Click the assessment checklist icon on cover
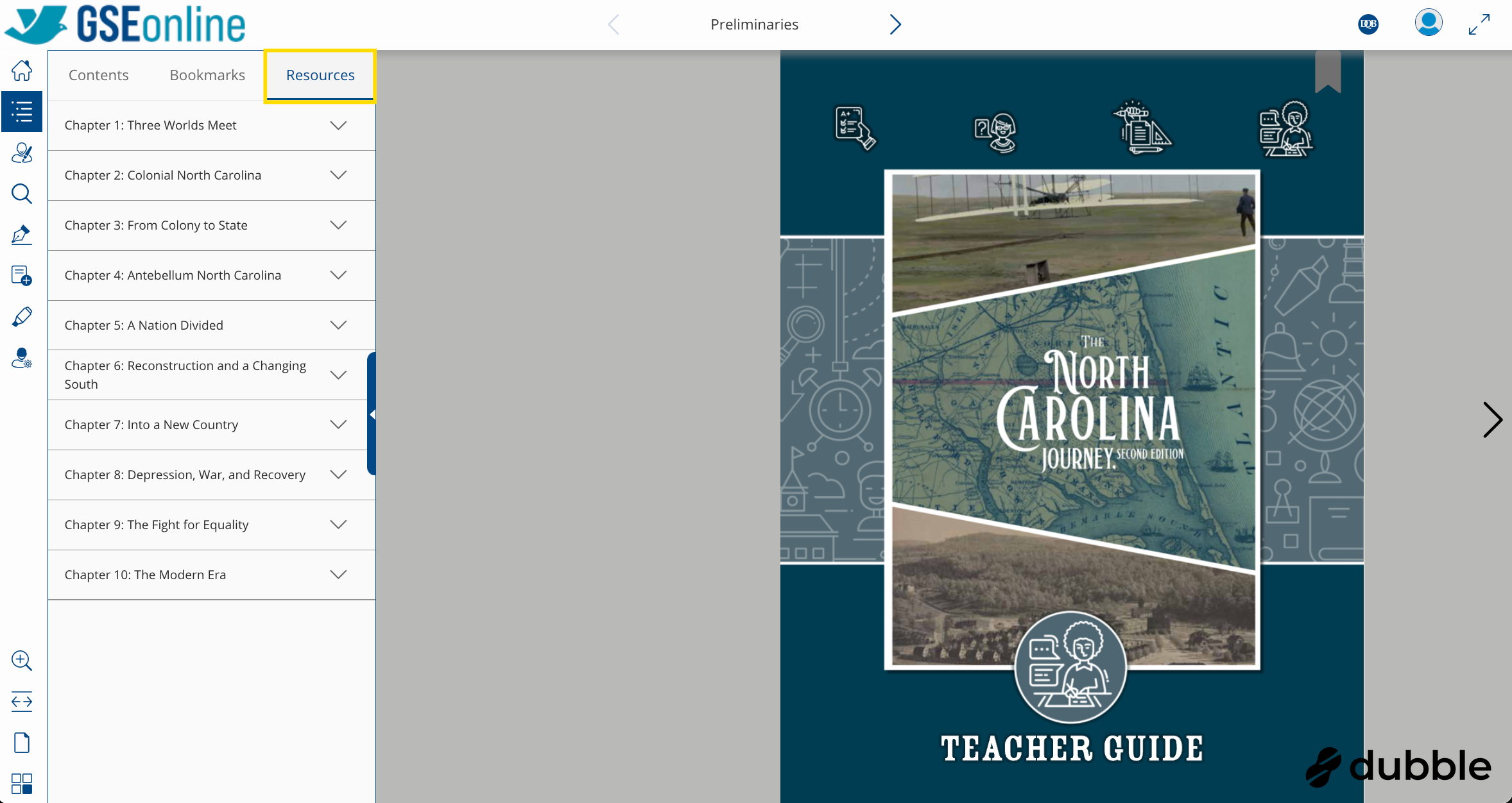1512x803 pixels. tap(855, 128)
